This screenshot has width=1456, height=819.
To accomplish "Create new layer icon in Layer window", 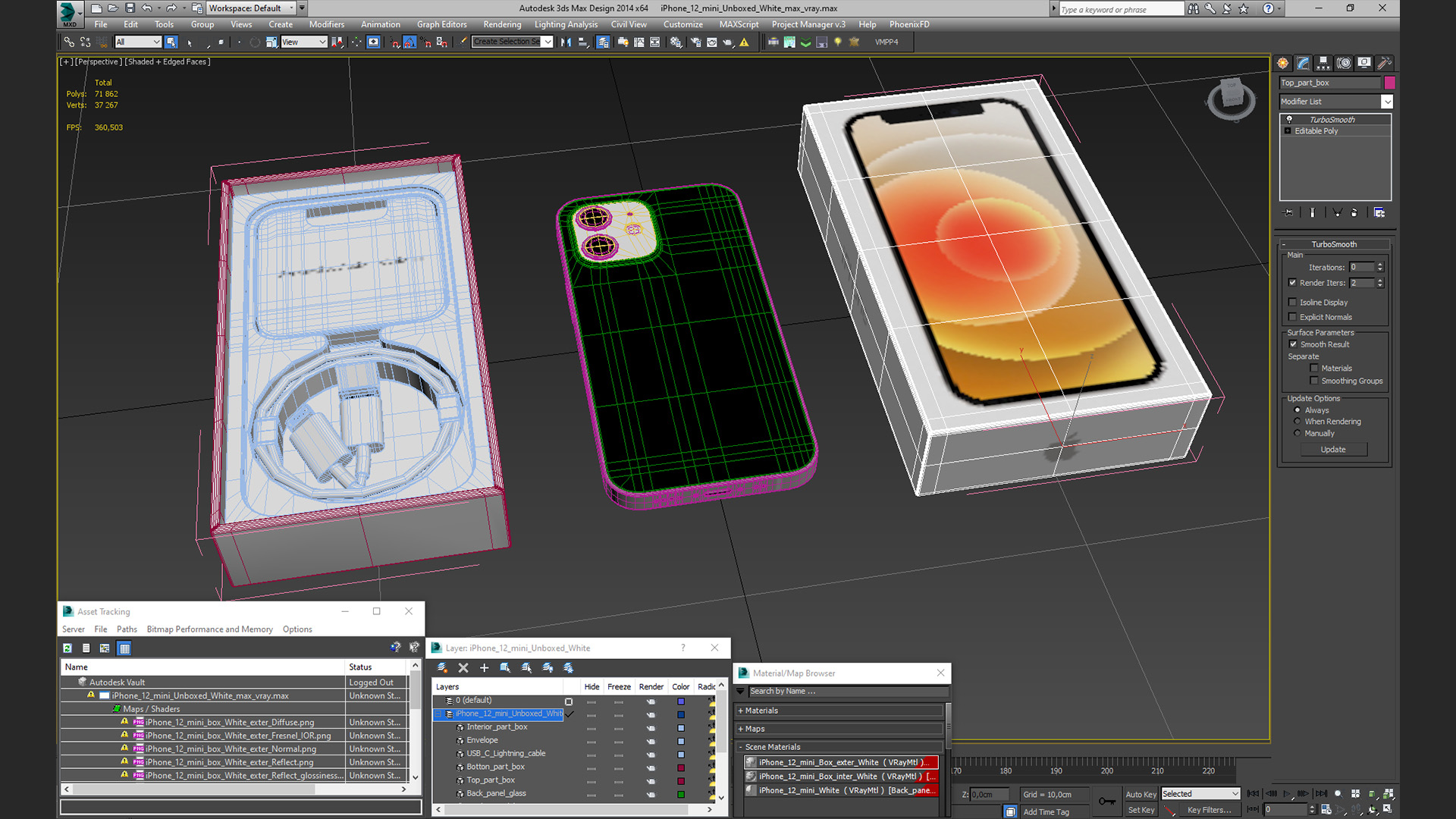I will [442, 668].
